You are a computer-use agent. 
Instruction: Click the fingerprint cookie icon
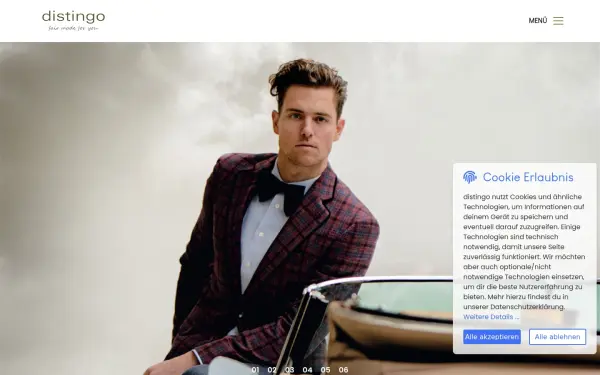coord(470,177)
